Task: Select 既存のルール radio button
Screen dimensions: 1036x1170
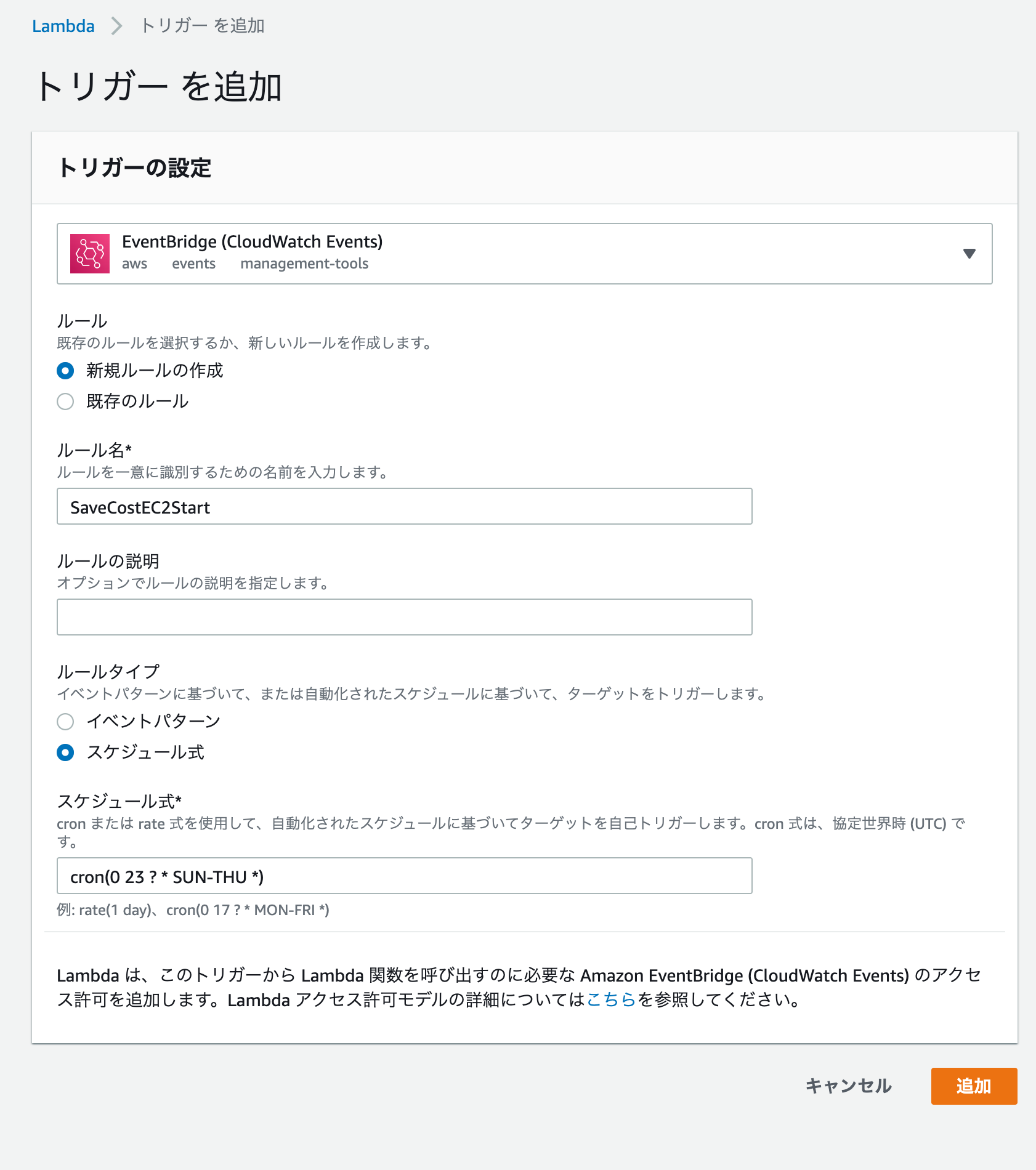Action: click(x=65, y=401)
